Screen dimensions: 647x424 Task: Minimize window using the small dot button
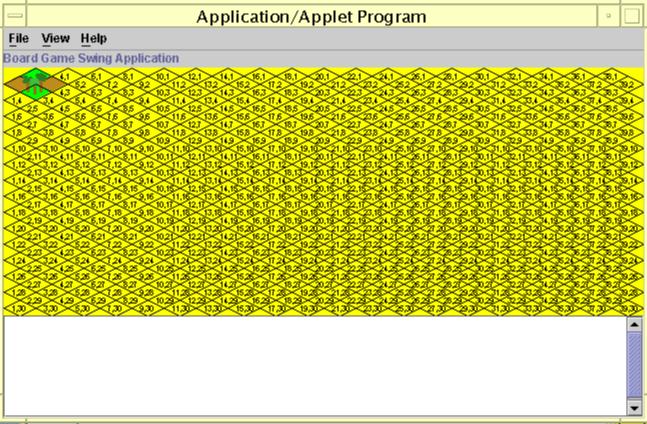coord(608,16)
